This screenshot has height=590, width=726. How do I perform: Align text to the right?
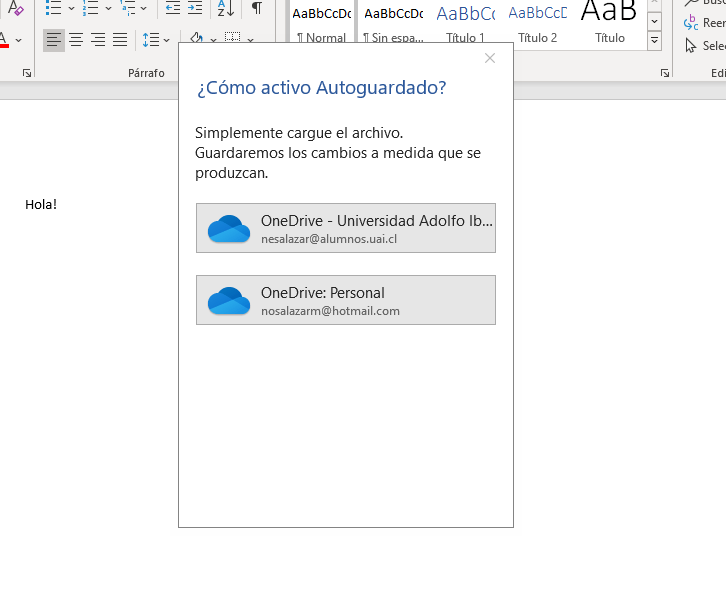pyautogui.click(x=98, y=40)
